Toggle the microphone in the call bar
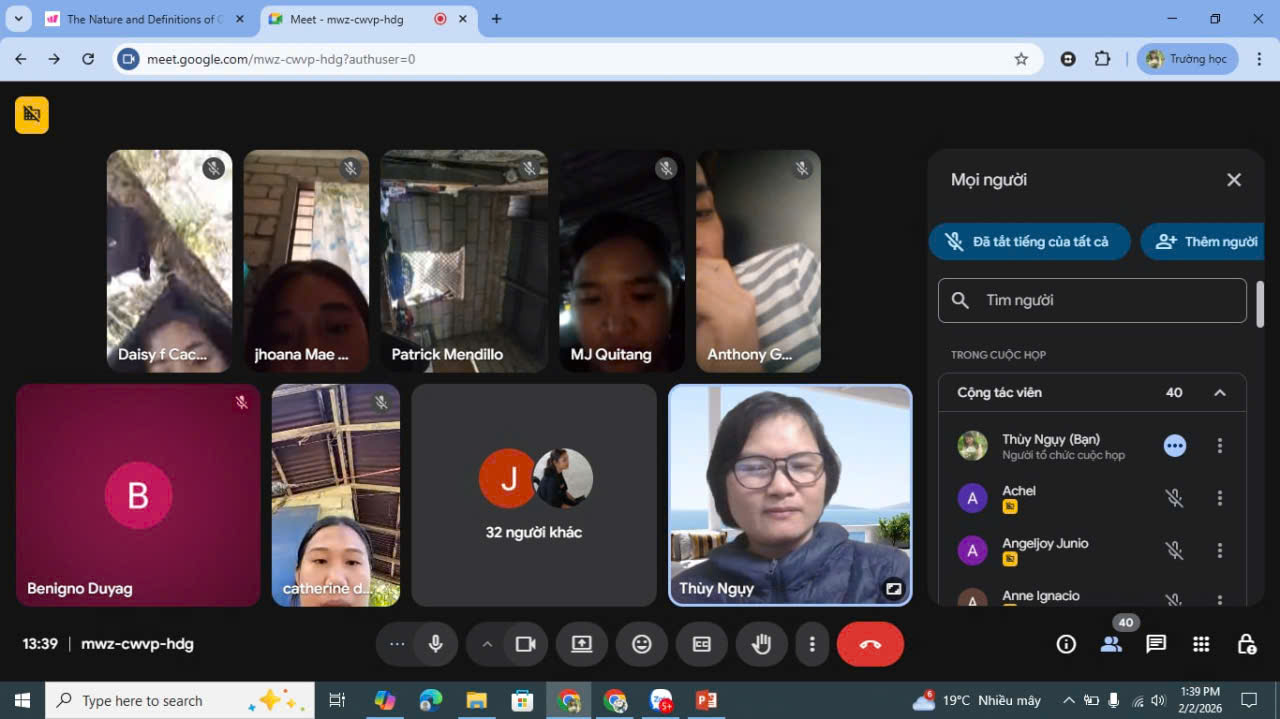Screen dimensions: 1280x719 pos(435,644)
